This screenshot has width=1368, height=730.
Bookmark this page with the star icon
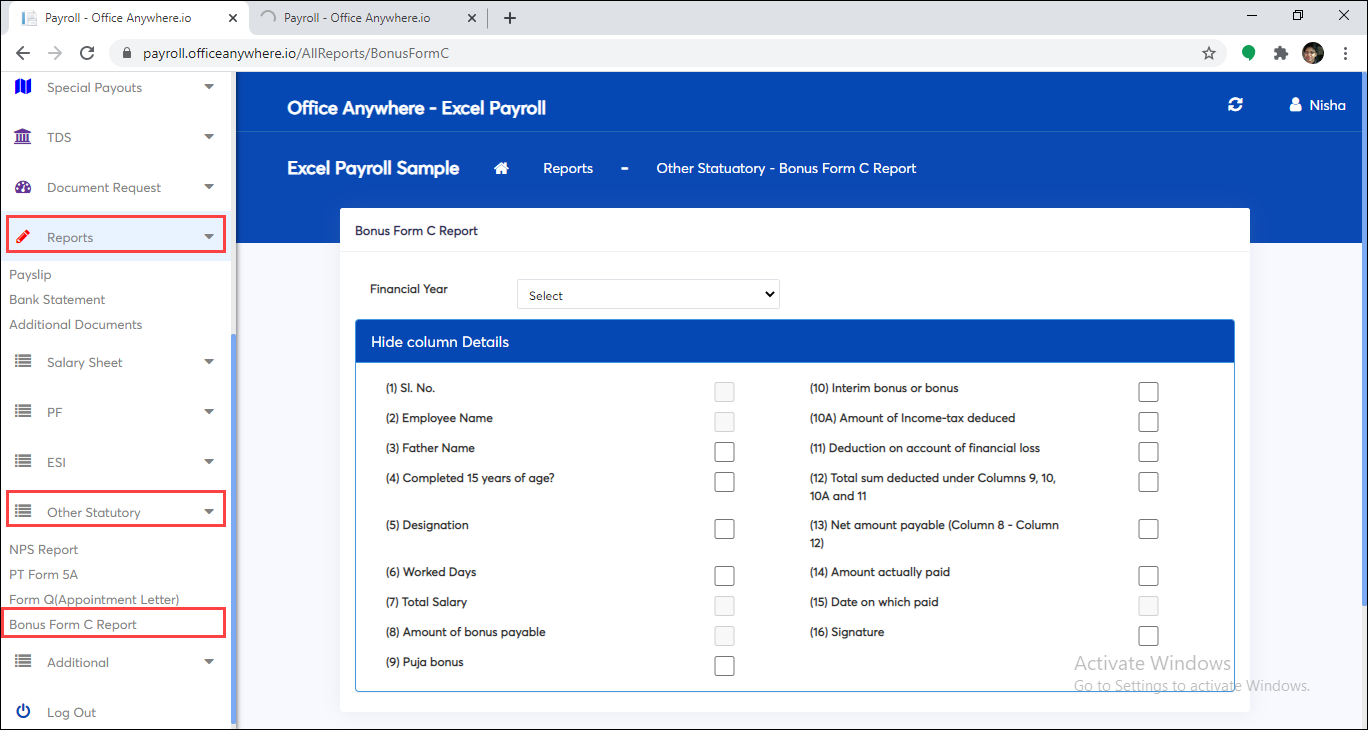(x=1209, y=53)
